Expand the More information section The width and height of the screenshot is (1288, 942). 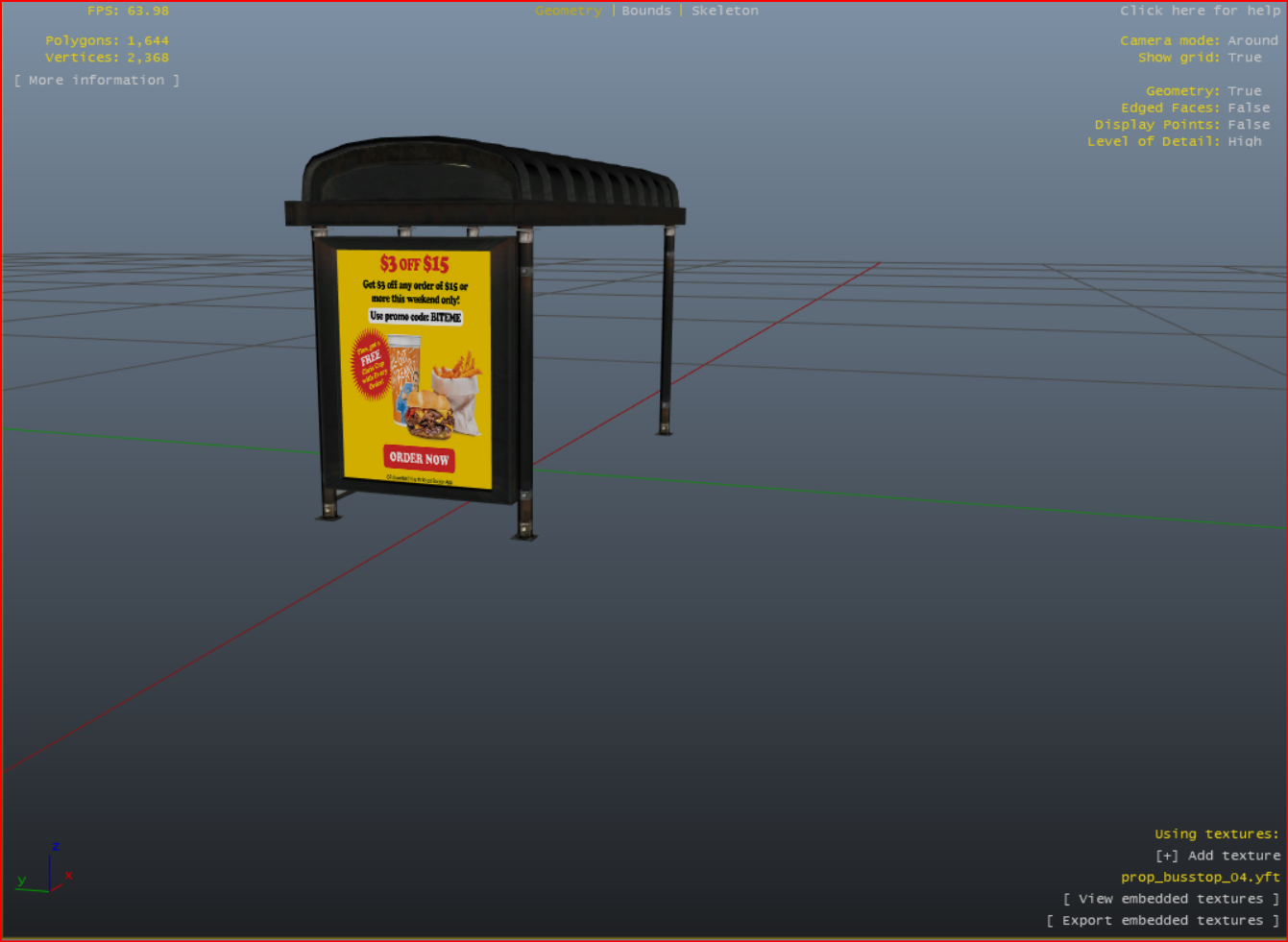coord(97,81)
